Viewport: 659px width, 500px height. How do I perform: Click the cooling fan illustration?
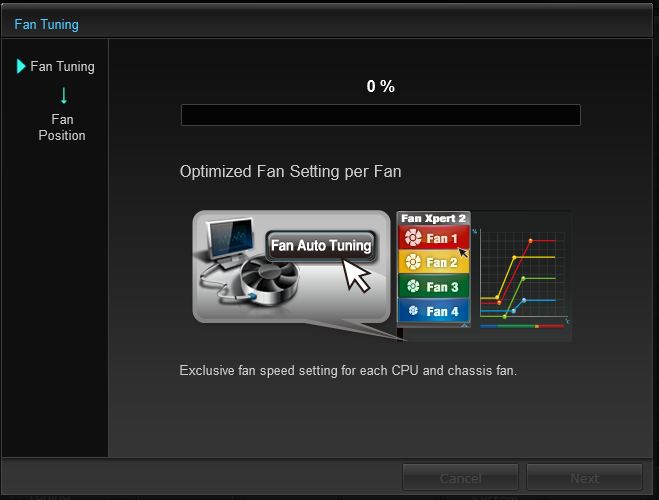(x=269, y=281)
